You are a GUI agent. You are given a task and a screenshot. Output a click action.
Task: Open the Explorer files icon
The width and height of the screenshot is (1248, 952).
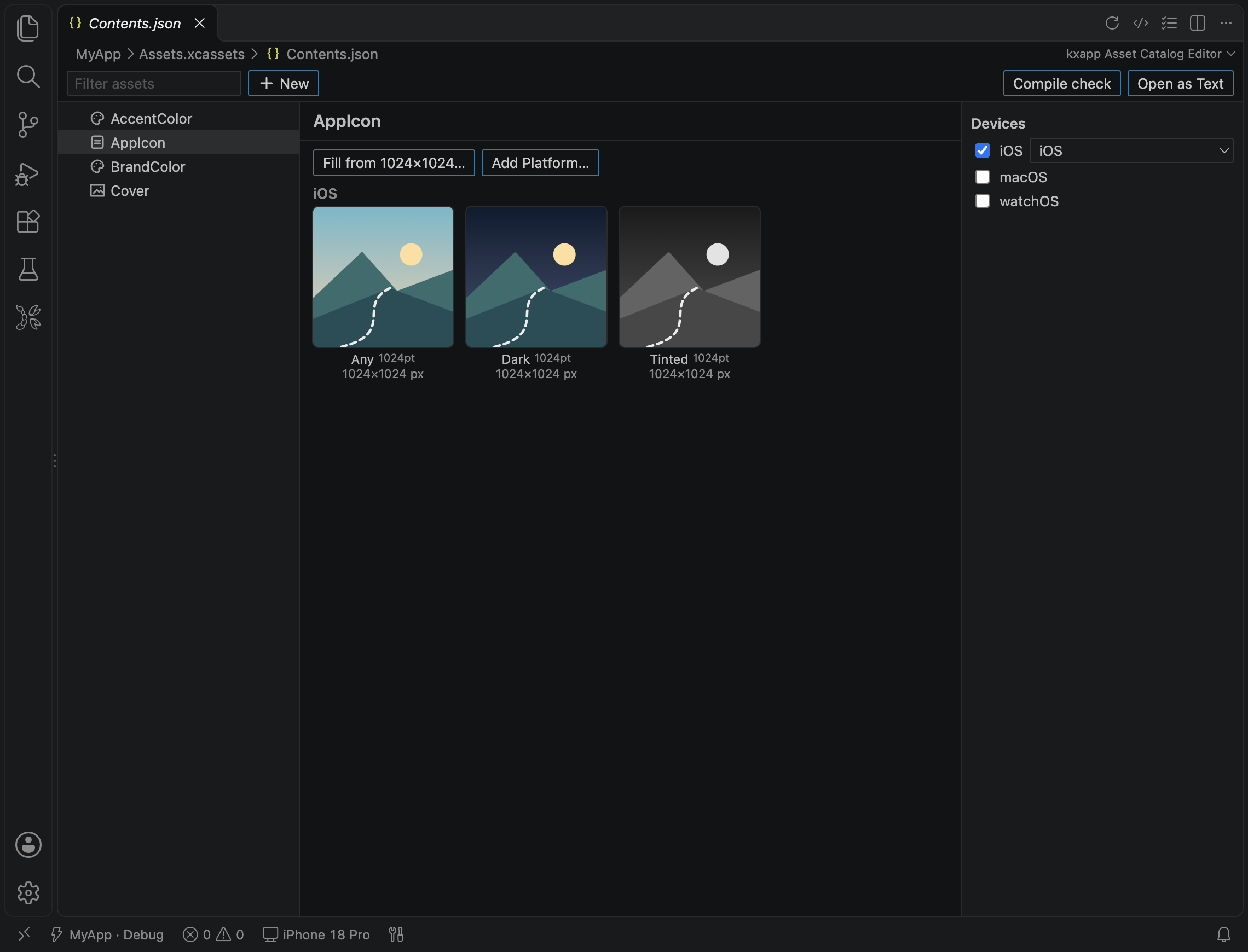point(28,28)
